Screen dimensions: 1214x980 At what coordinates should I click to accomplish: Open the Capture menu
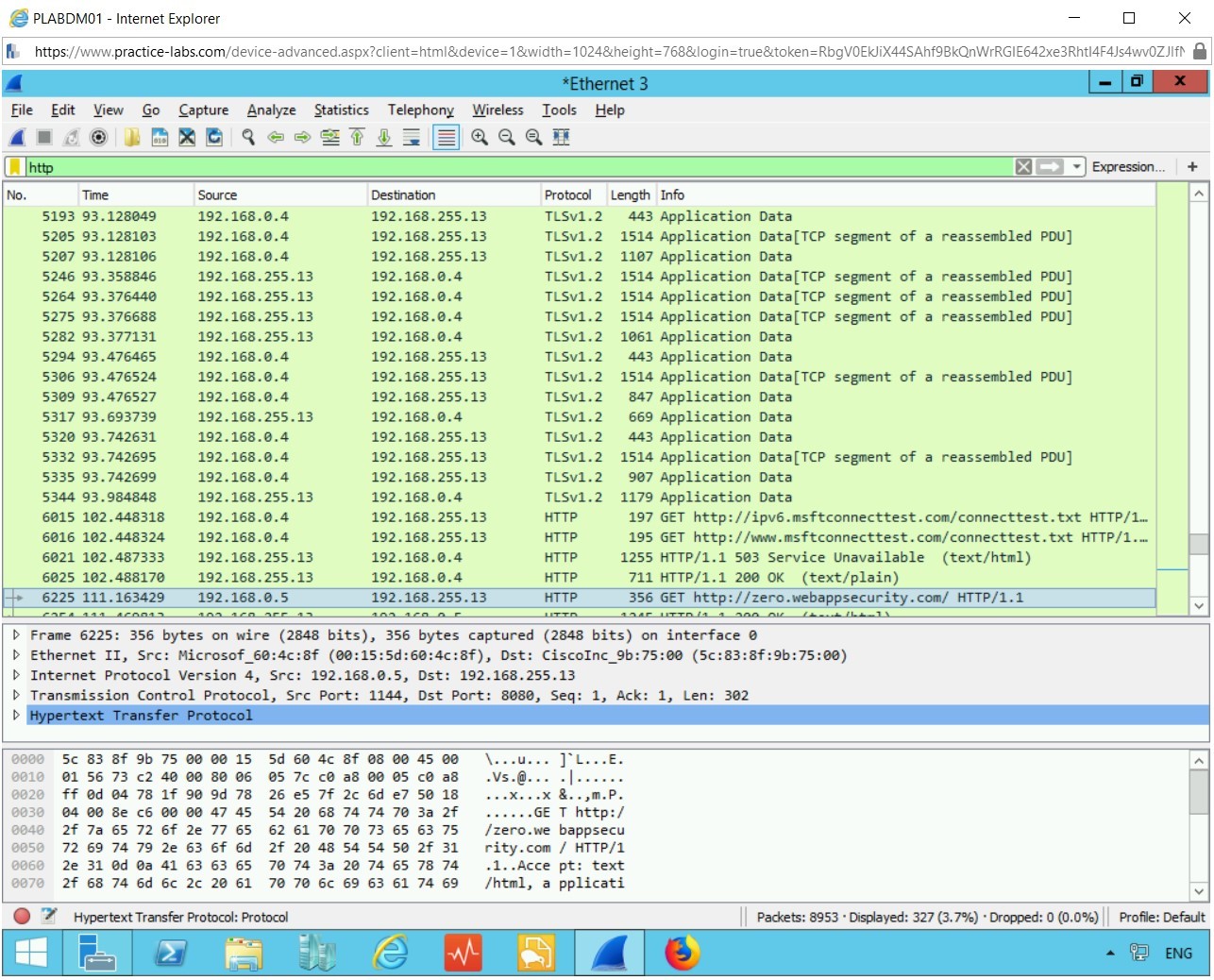[x=204, y=110]
